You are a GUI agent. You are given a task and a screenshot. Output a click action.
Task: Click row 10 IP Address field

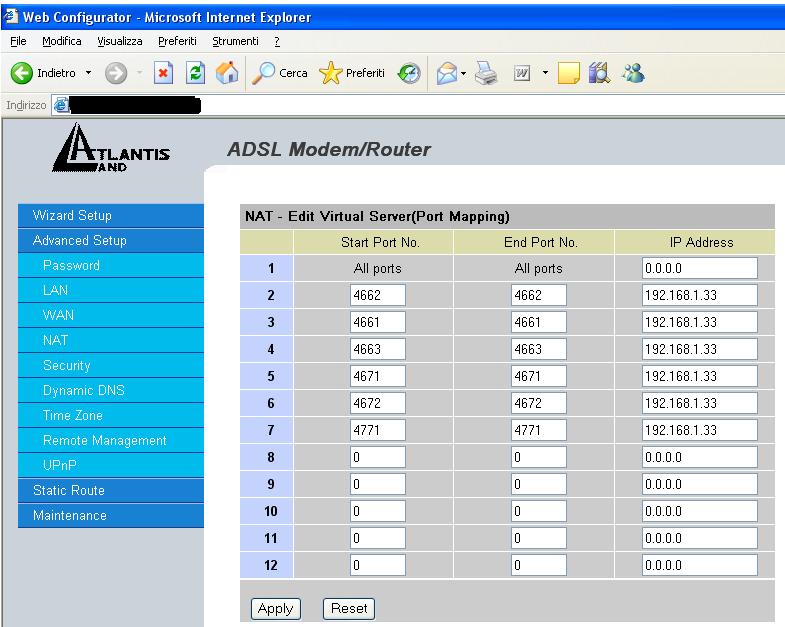(699, 511)
